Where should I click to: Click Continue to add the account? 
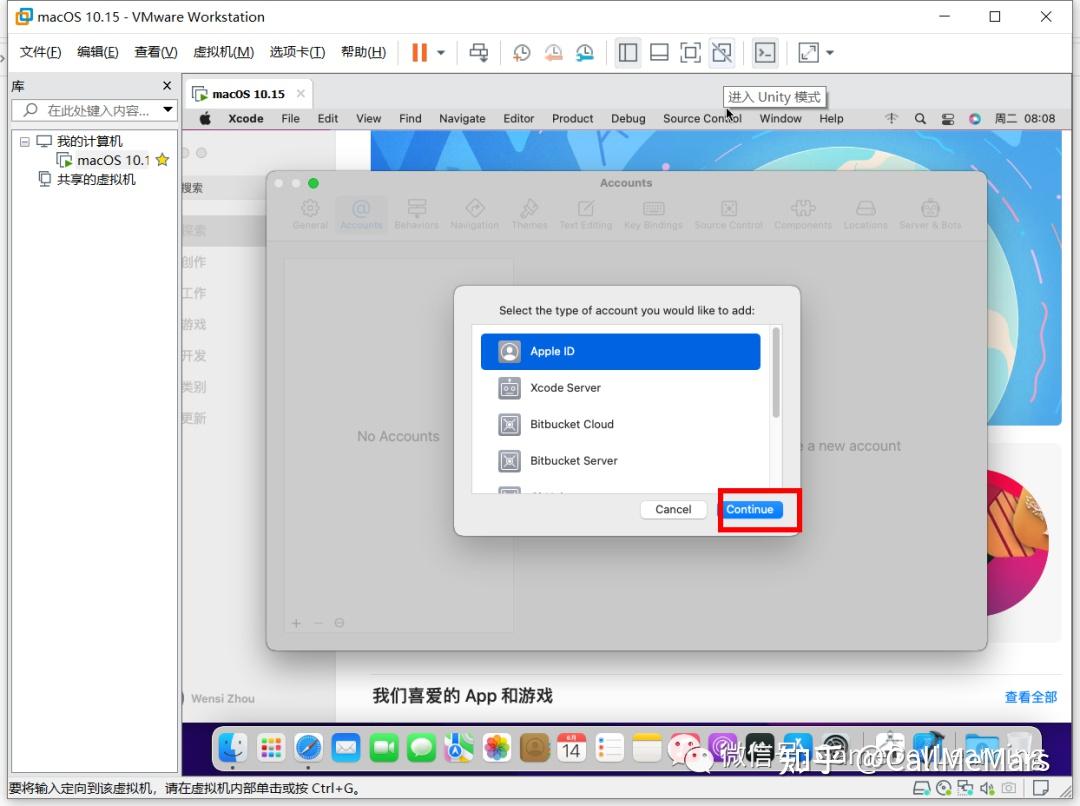click(x=749, y=509)
